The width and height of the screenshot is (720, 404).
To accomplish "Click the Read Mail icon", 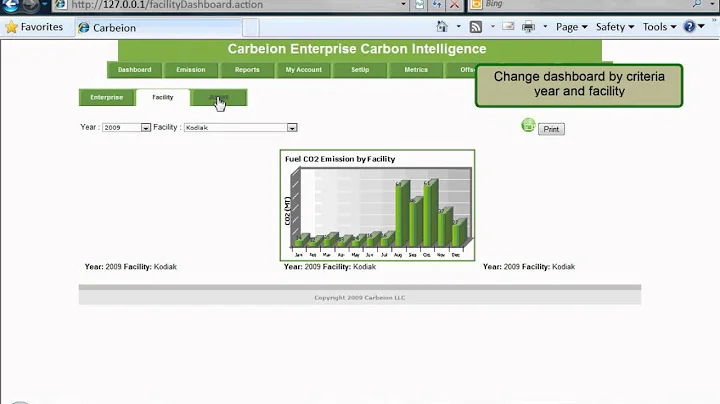I will [508, 26].
